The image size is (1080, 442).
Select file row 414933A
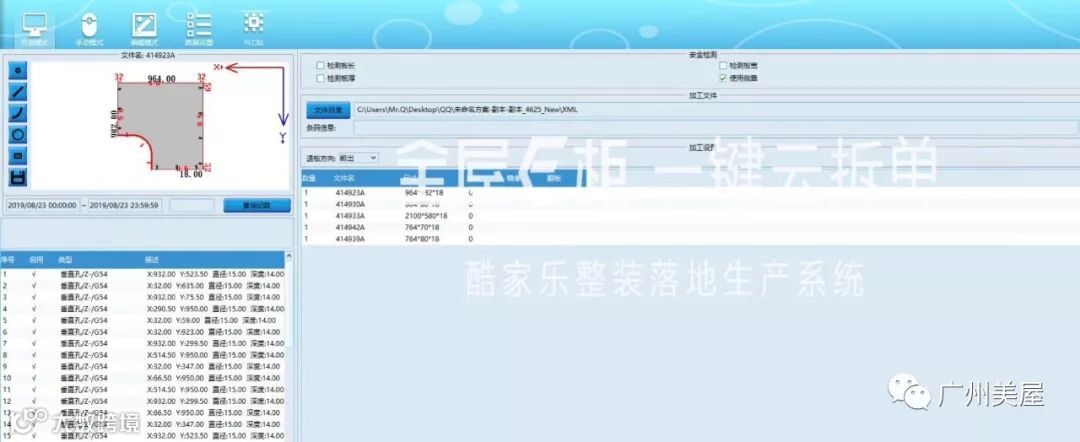pyautogui.click(x=690, y=216)
